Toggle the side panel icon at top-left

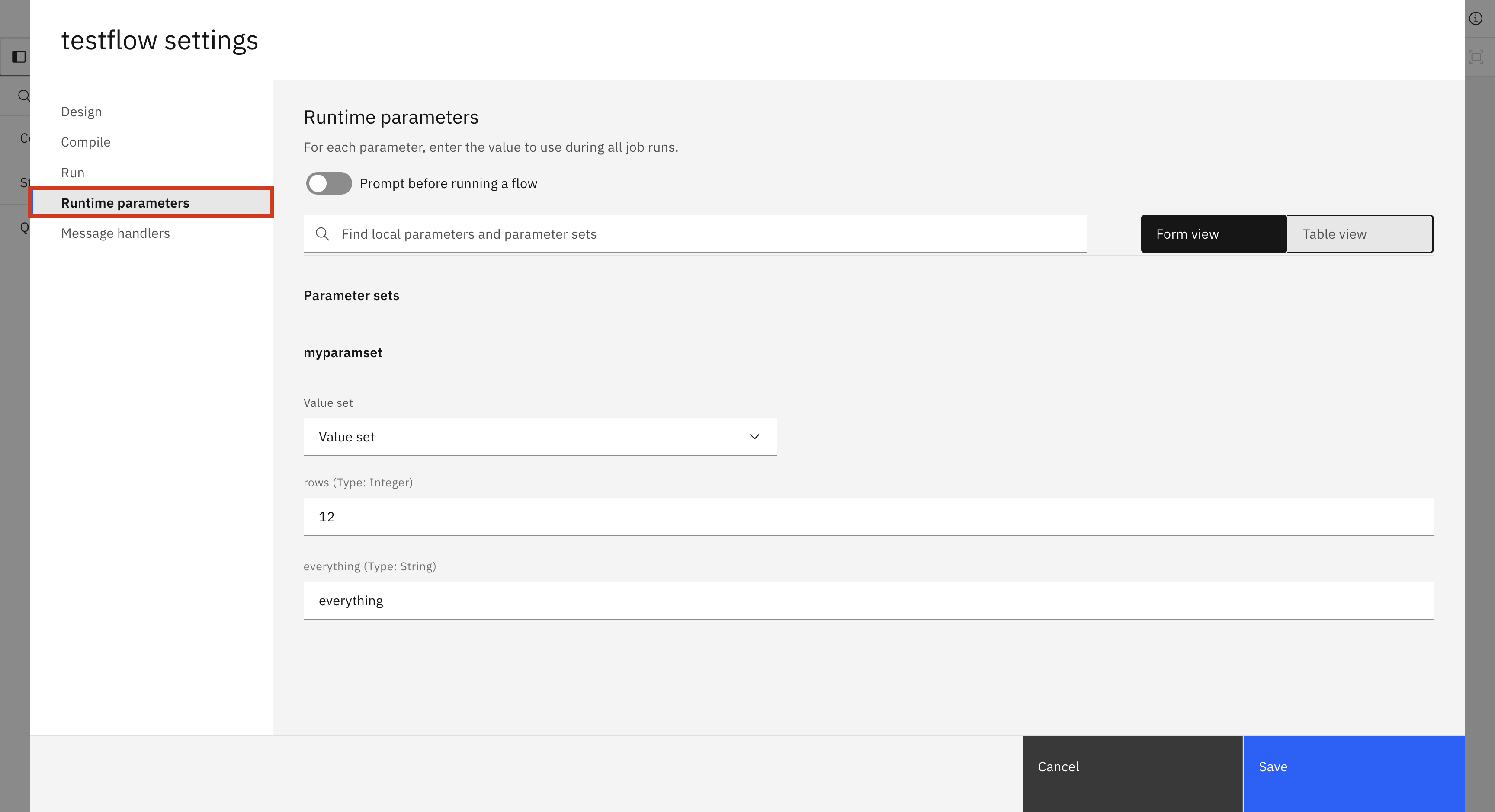click(x=19, y=57)
